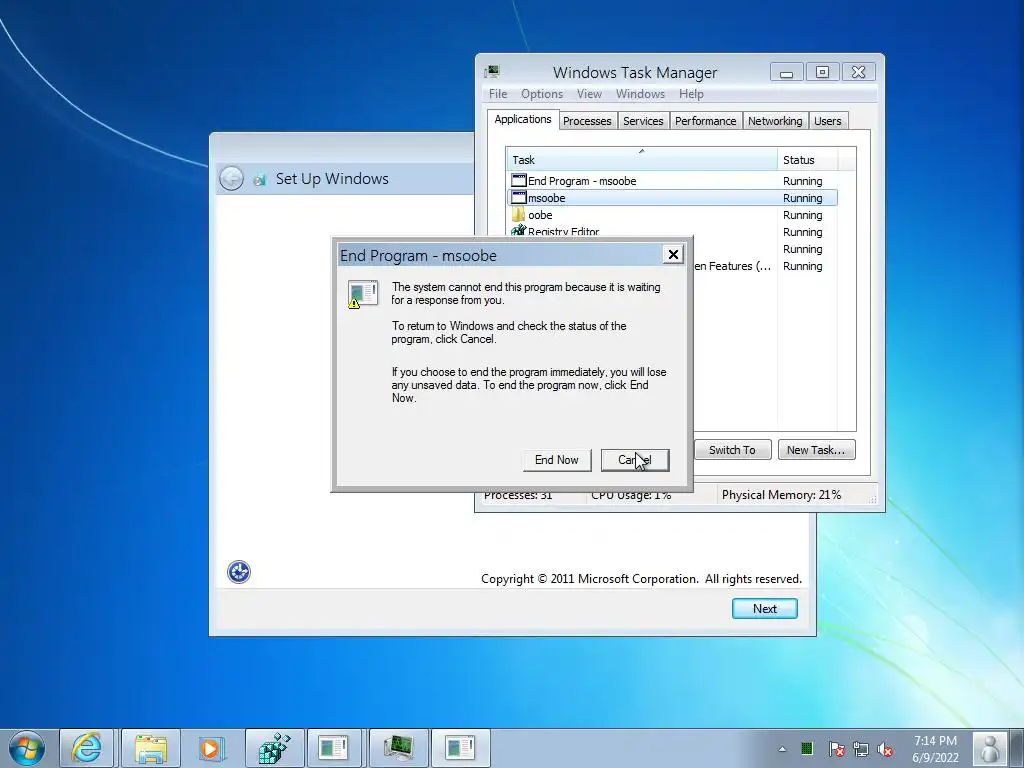Viewport: 1024px width, 768px height.
Task: Click the Microsoft copyright text in Set Up Windows
Action: point(641,579)
